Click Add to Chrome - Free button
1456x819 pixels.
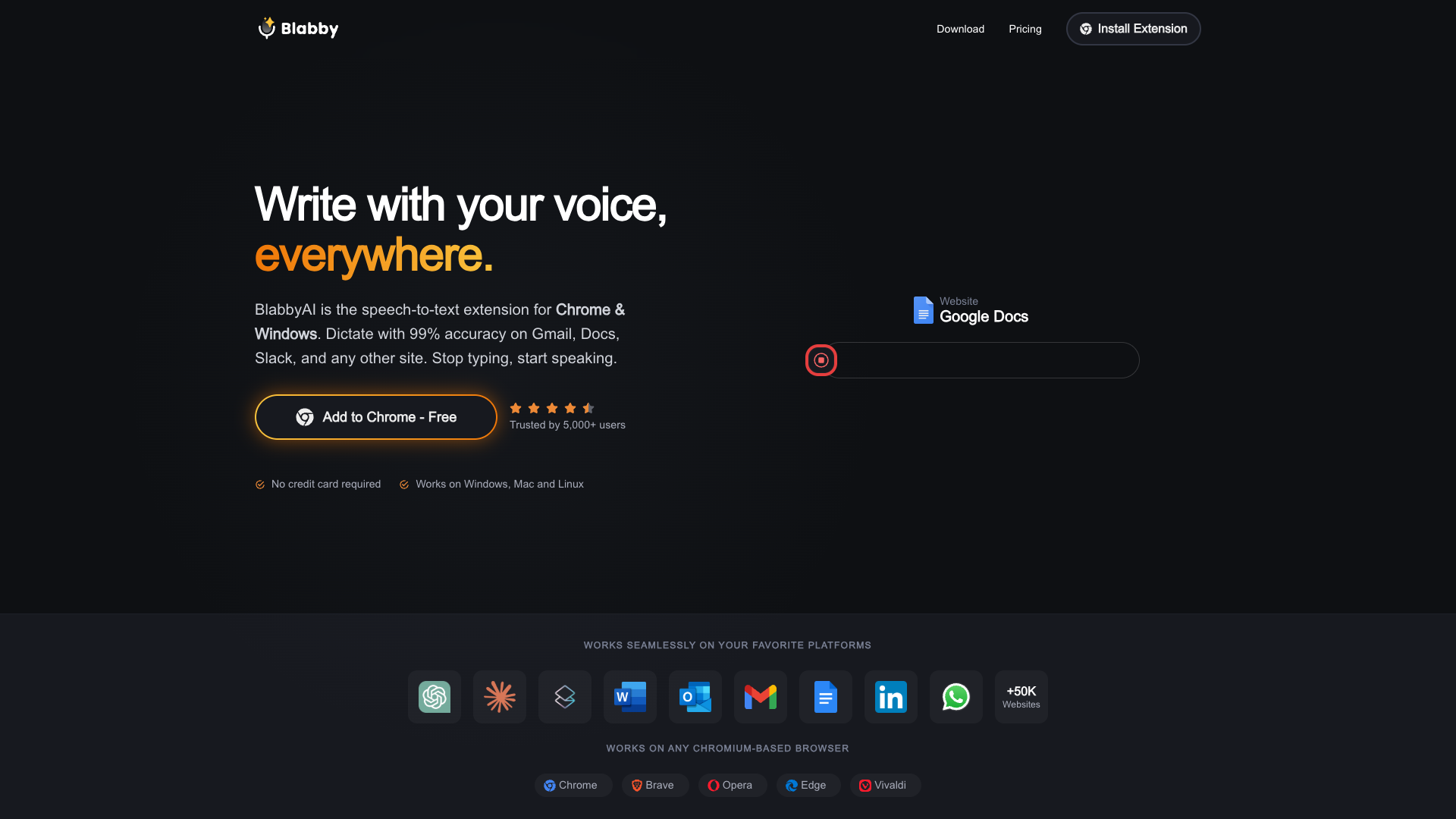point(376,417)
